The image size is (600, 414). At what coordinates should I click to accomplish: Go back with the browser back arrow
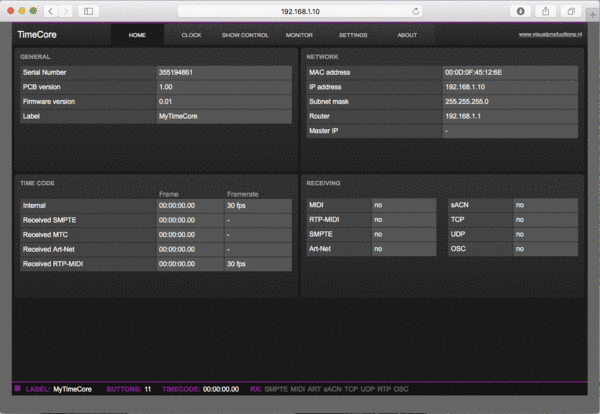click(x=51, y=11)
